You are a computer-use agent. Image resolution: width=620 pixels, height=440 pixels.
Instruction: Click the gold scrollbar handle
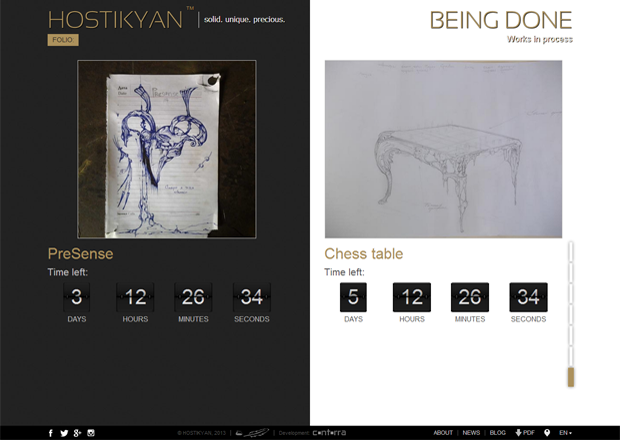571,377
